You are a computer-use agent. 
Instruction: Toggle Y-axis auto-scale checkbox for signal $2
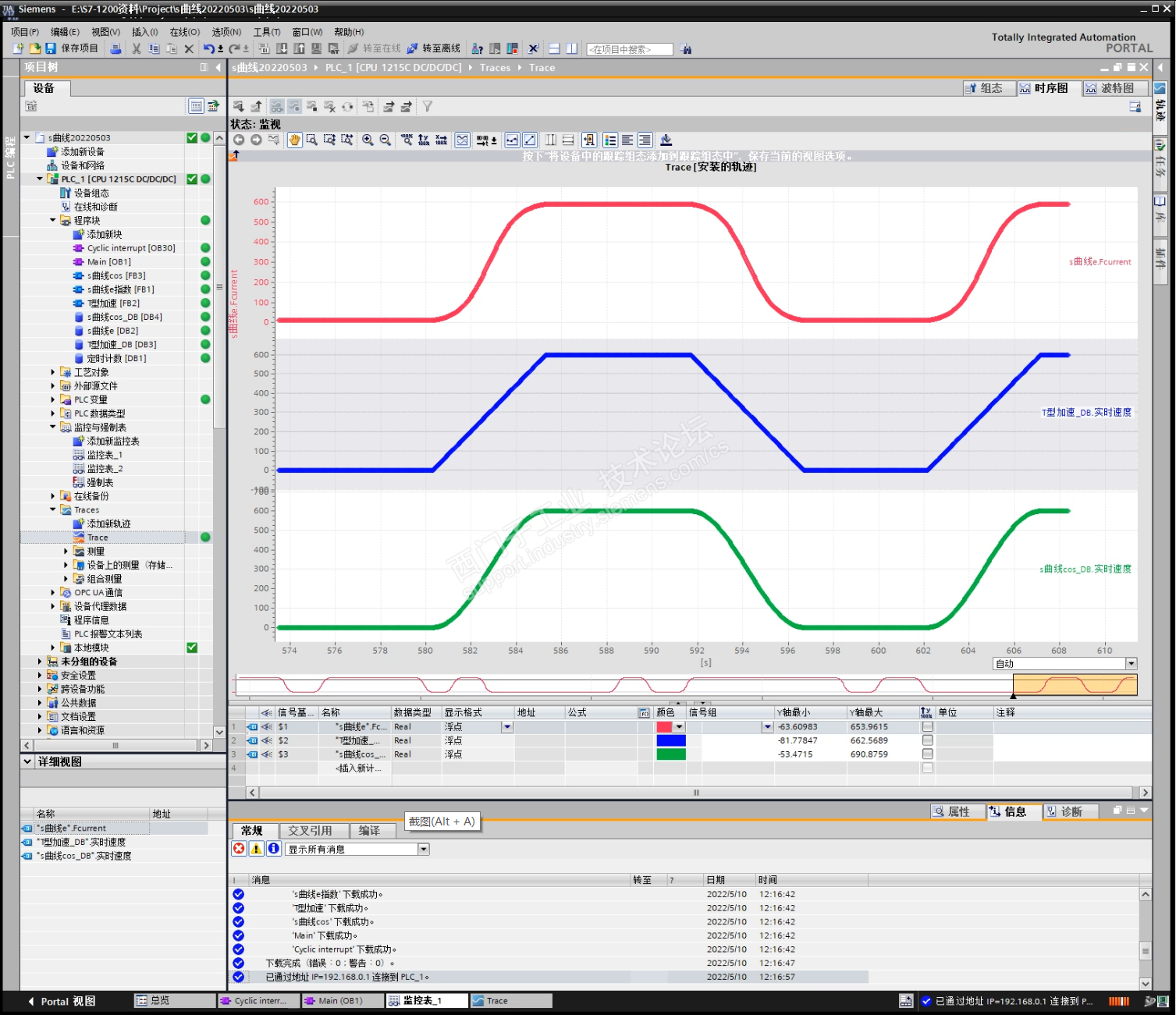(927, 740)
